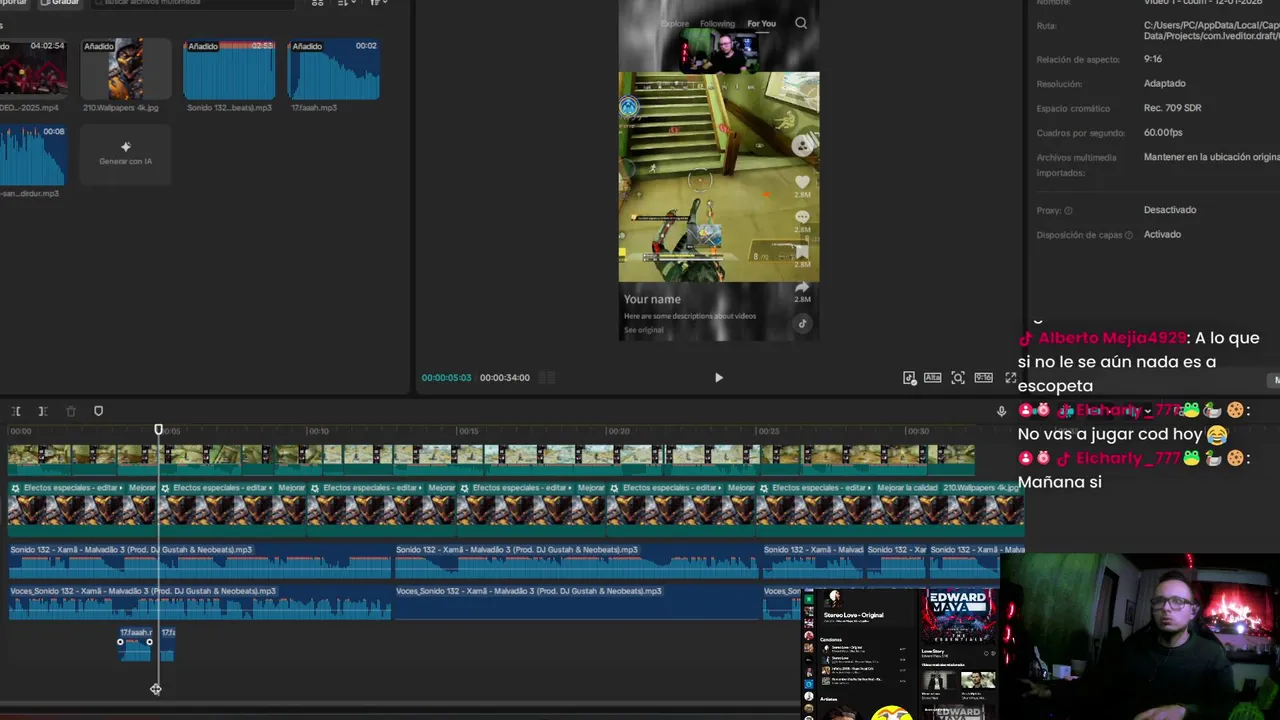The width and height of the screenshot is (1280, 720).
Task: Select the Sonido 132...beats.mp3 audio thumbnail
Action: click(x=229, y=69)
